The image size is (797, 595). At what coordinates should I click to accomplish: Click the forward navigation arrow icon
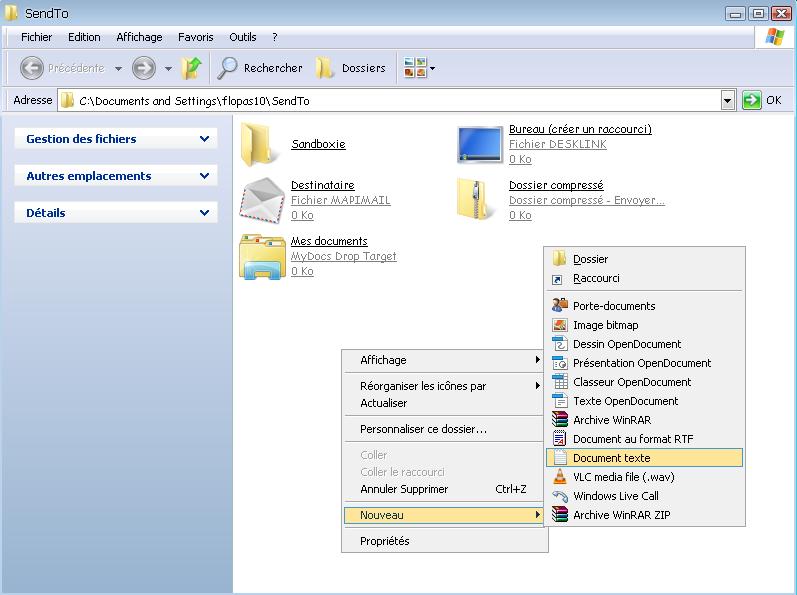coord(144,68)
